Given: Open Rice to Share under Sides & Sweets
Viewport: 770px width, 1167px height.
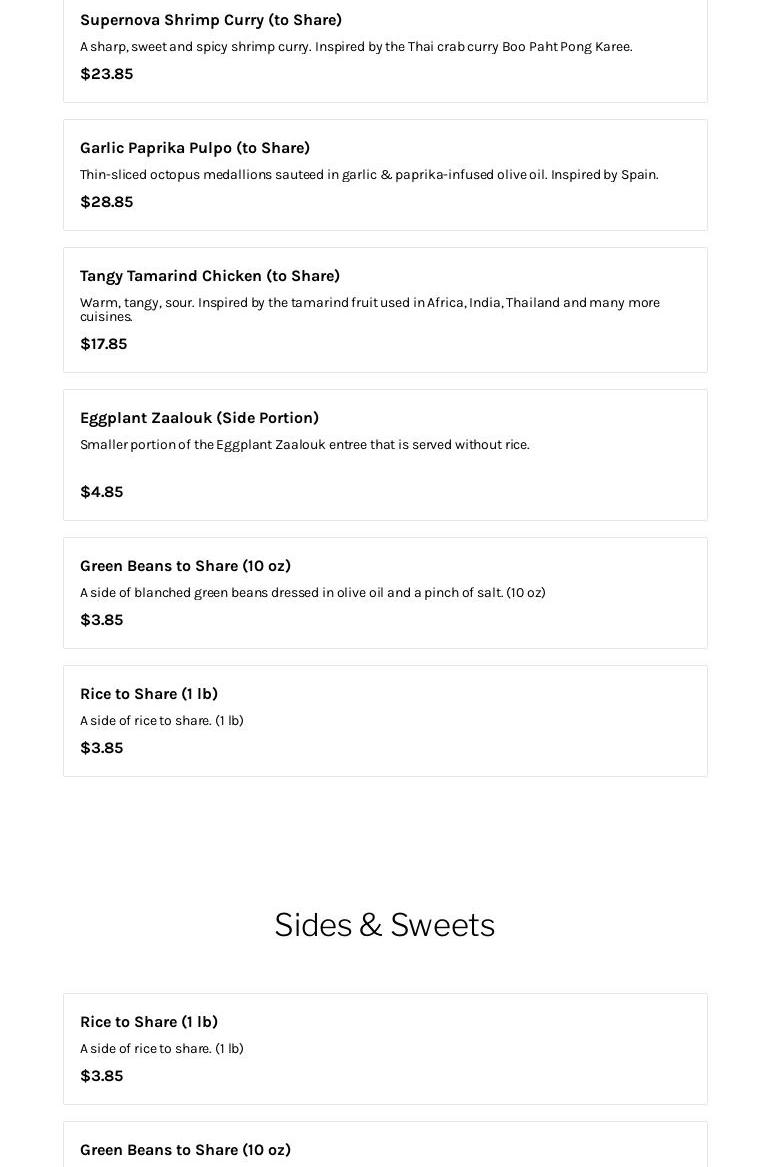Looking at the screenshot, I should click(x=149, y=1022).
